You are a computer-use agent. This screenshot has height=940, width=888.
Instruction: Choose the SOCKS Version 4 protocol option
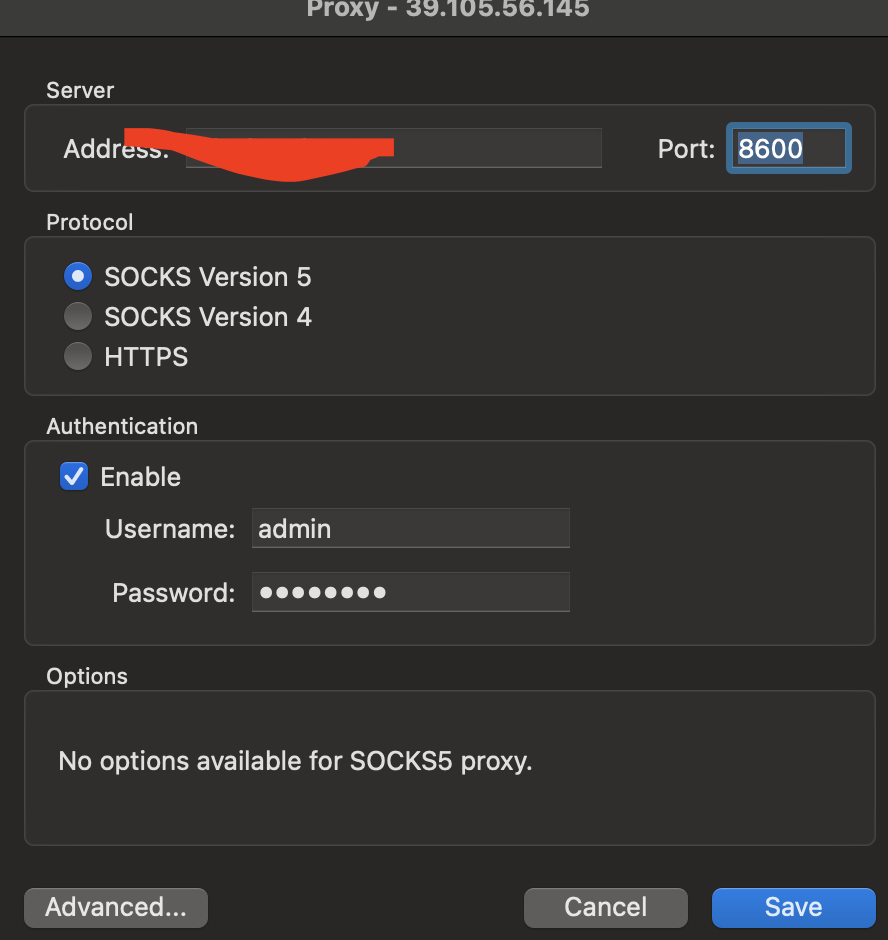pos(78,317)
